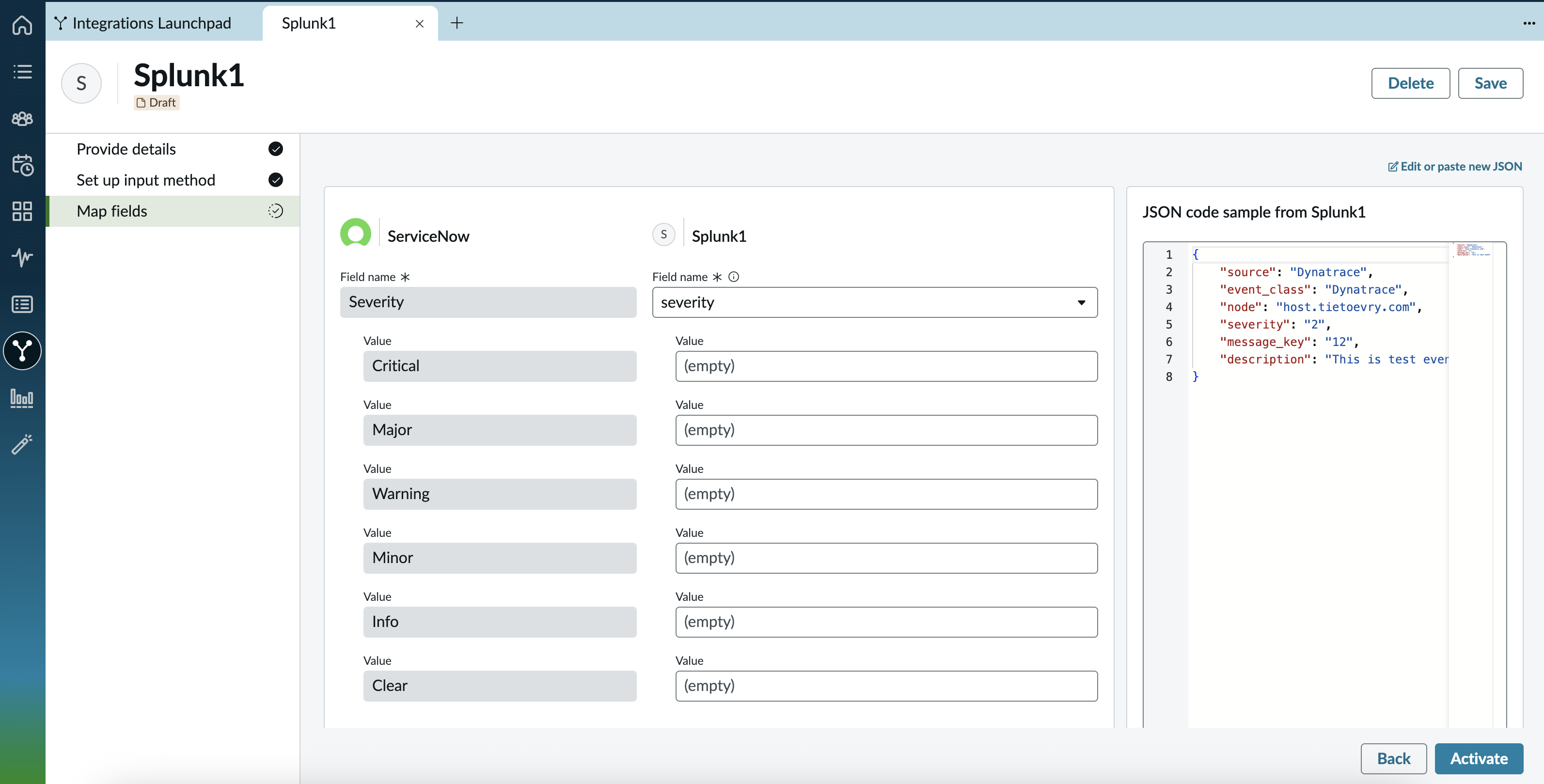Select the active Integrations fork icon
Image resolution: width=1544 pixels, height=784 pixels.
22,351
